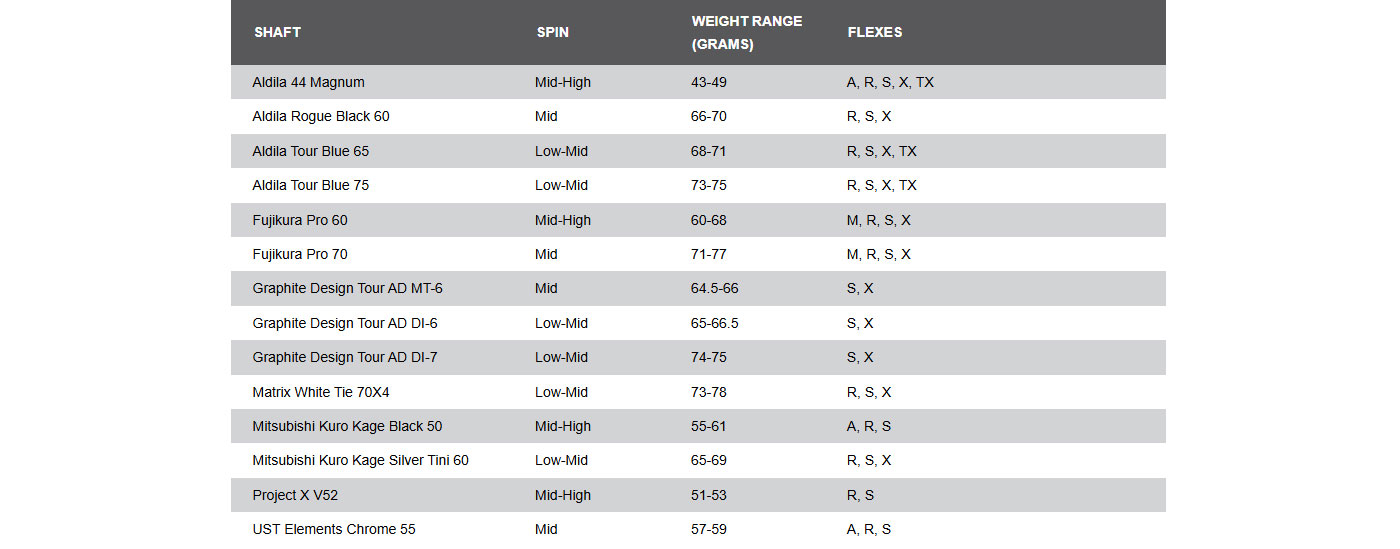This screenshot has width=1400, height=549.
Task: Click the 43-49 weight range cell
Action: (708, 82)
